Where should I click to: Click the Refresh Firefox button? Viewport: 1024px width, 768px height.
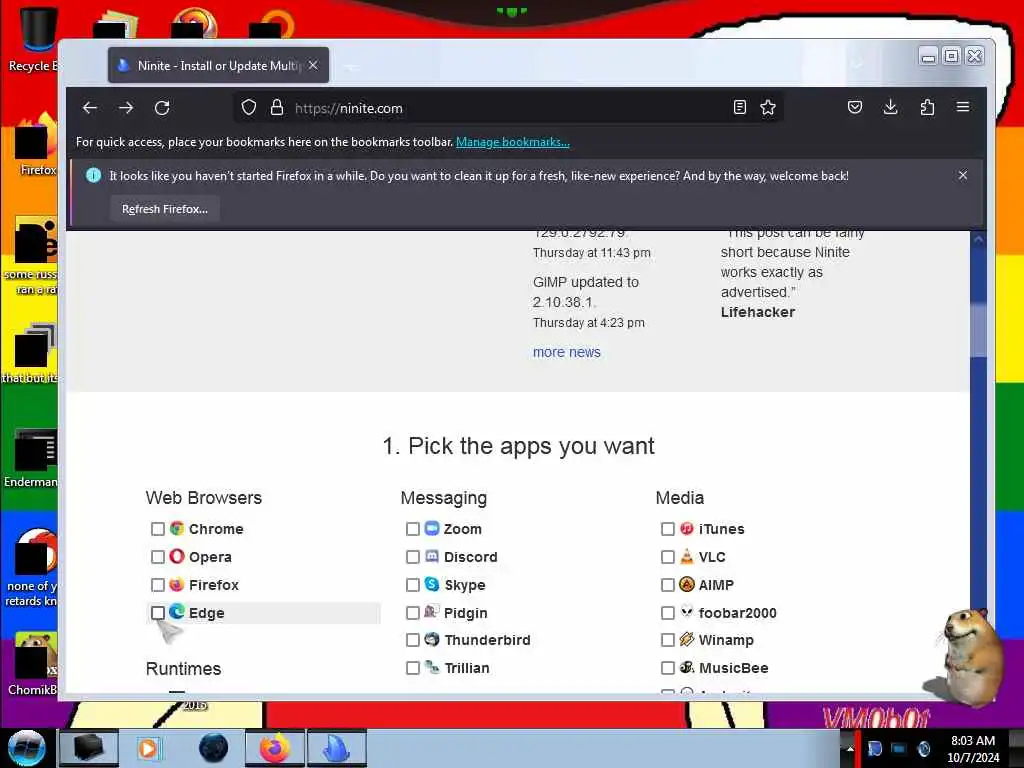tap(165, 209)
